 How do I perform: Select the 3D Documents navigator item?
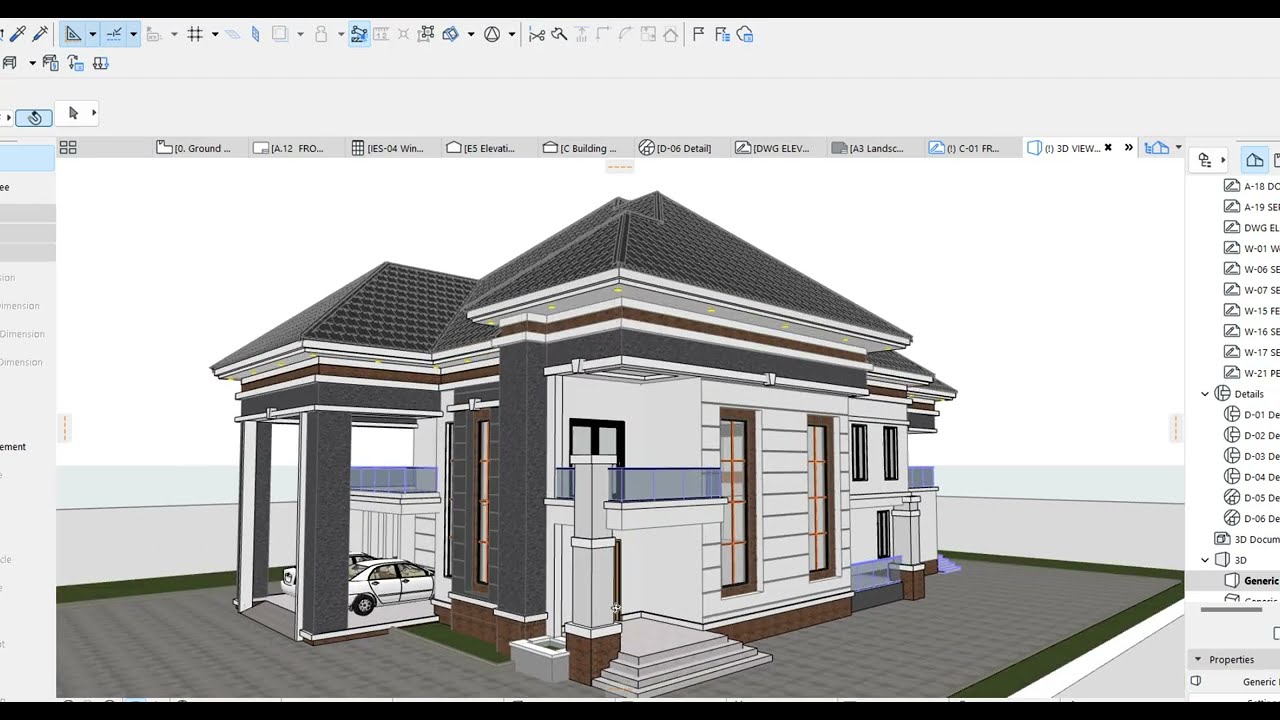(x=1246, y=539)
